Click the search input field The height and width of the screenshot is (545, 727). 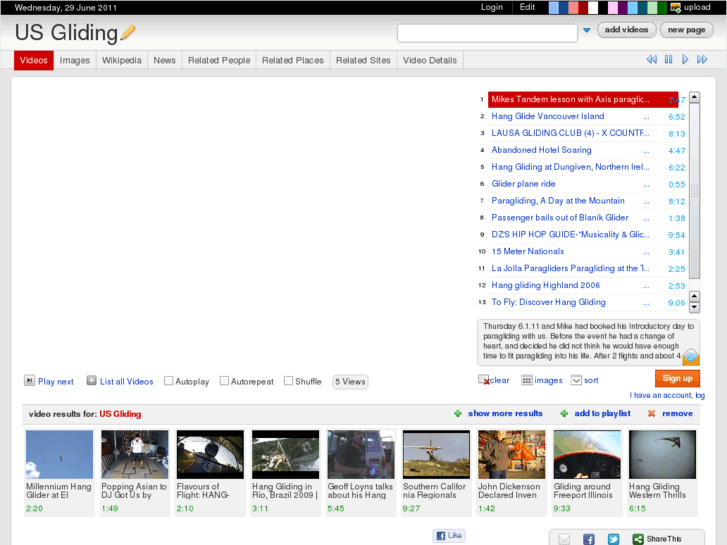pos(487,33)
